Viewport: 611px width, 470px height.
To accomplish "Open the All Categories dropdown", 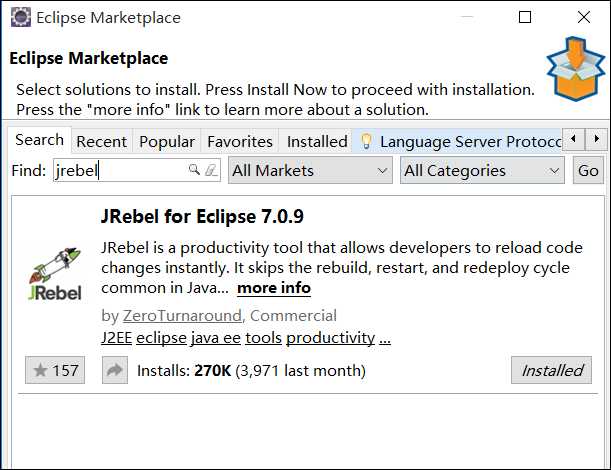I will click(482, 170).
